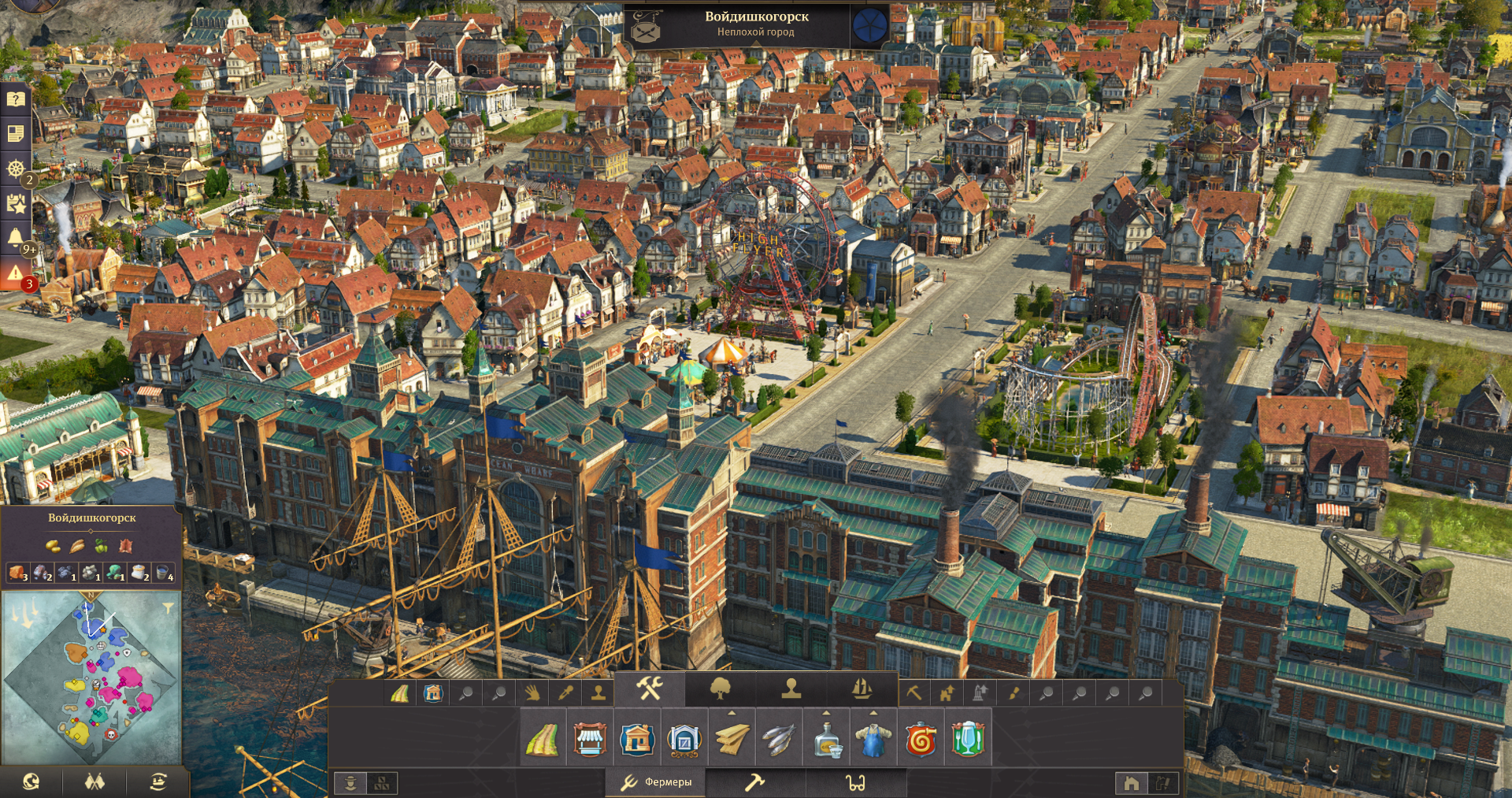Open the ship building tab
The width and height of the screenshot is (1512, 798).
[x=862, y=689]
